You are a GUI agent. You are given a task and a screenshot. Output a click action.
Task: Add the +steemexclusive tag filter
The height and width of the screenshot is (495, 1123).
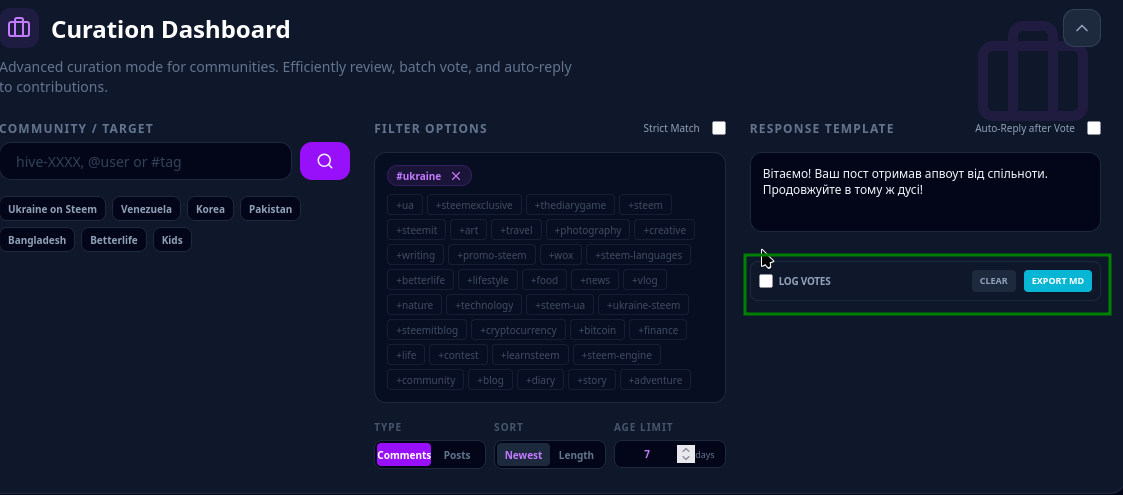tap(474, 205)
